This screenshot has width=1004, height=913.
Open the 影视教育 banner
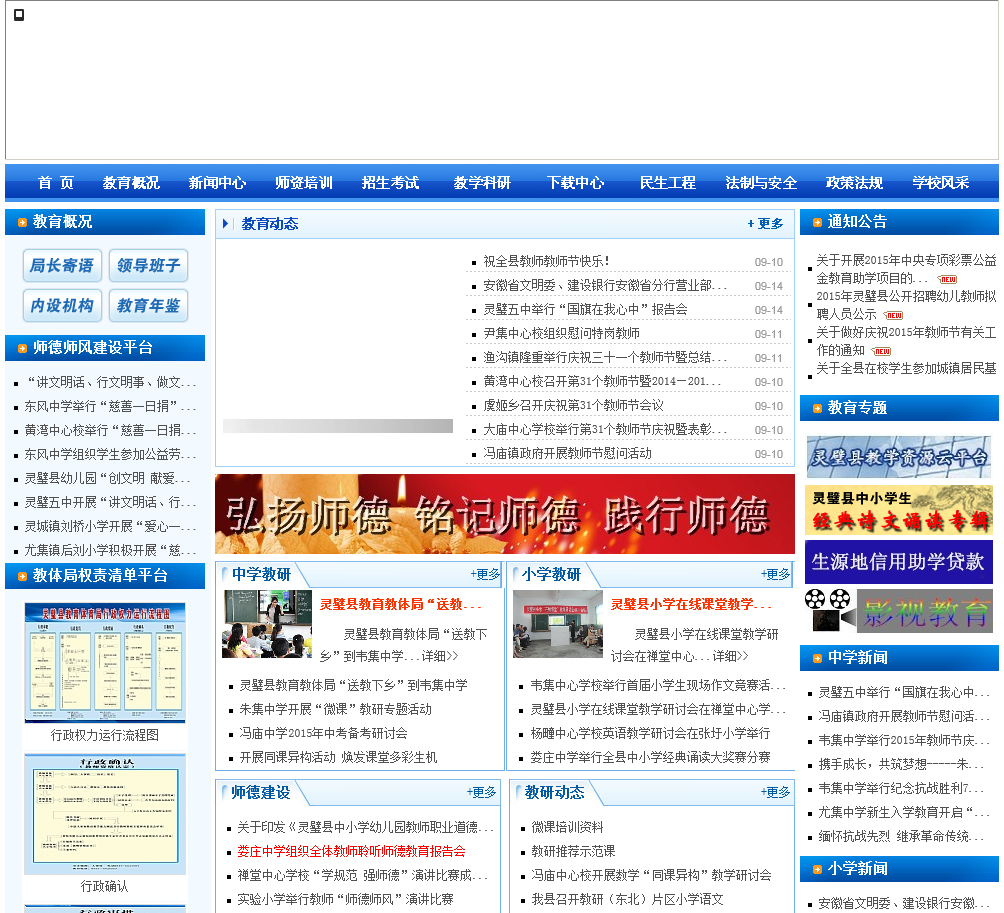pos(898,611)
